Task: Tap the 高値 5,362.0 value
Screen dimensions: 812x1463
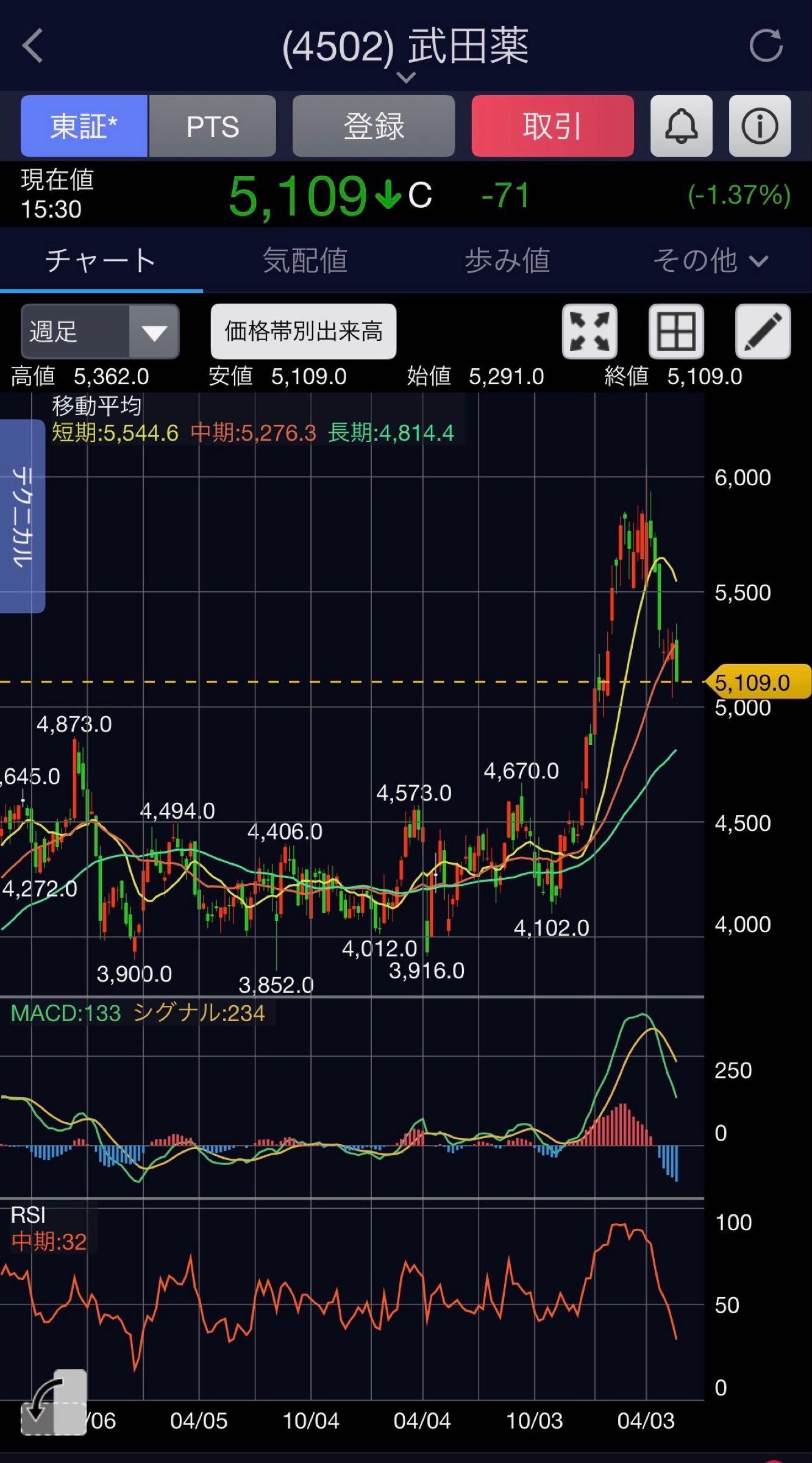Action: (x=80, y=377)
